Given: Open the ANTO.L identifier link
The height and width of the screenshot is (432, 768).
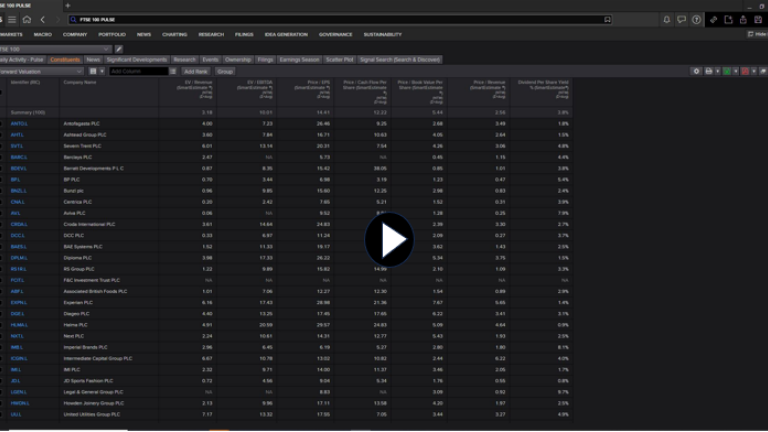Looking at the screenshot, I should tap(18, 123).
